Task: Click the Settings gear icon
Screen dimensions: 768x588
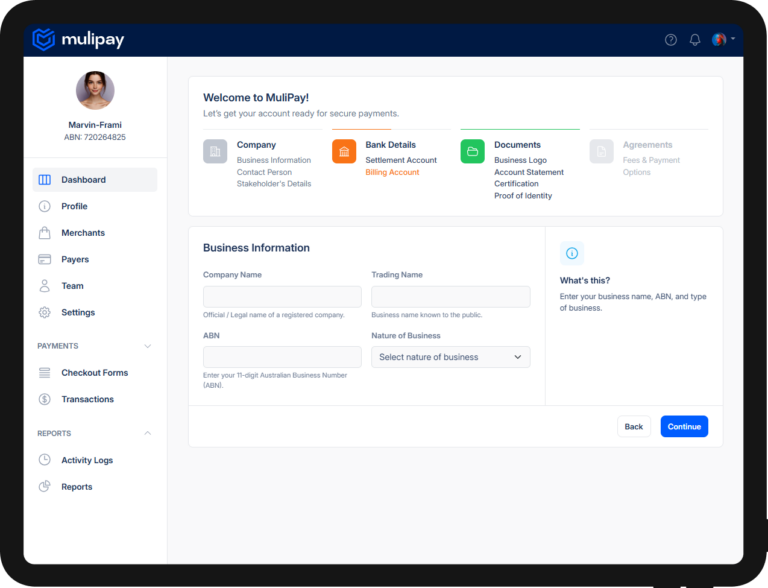Action: point(45,312)
